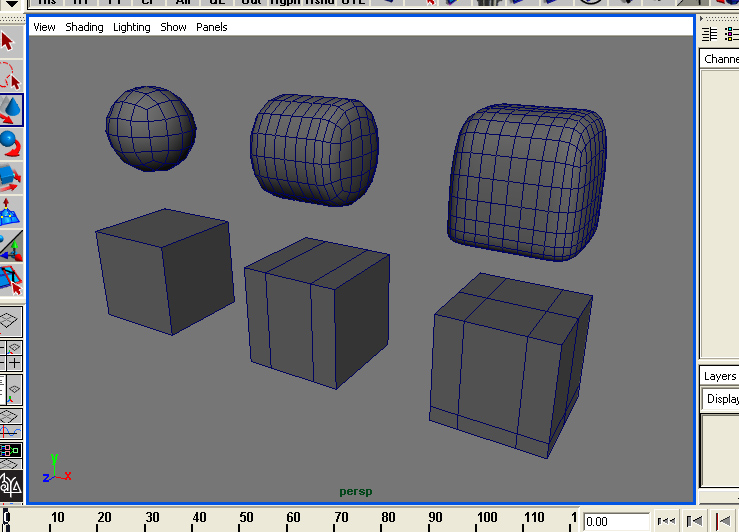Select the rounded smoothed cube mesh
The width and height of the screenshot is (739, 532).
pos(527,182)
